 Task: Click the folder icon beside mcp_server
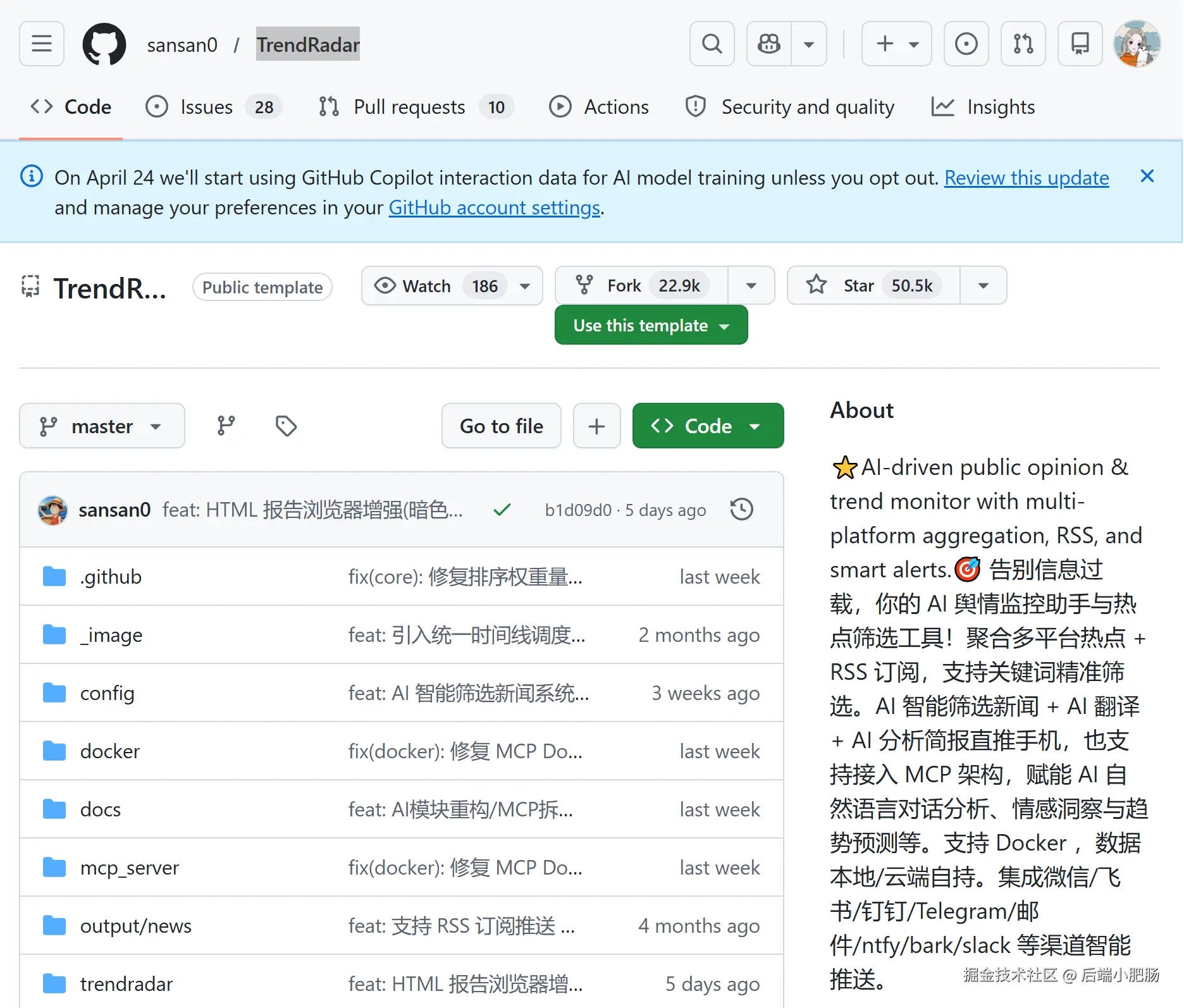click(x=54, y=868)
